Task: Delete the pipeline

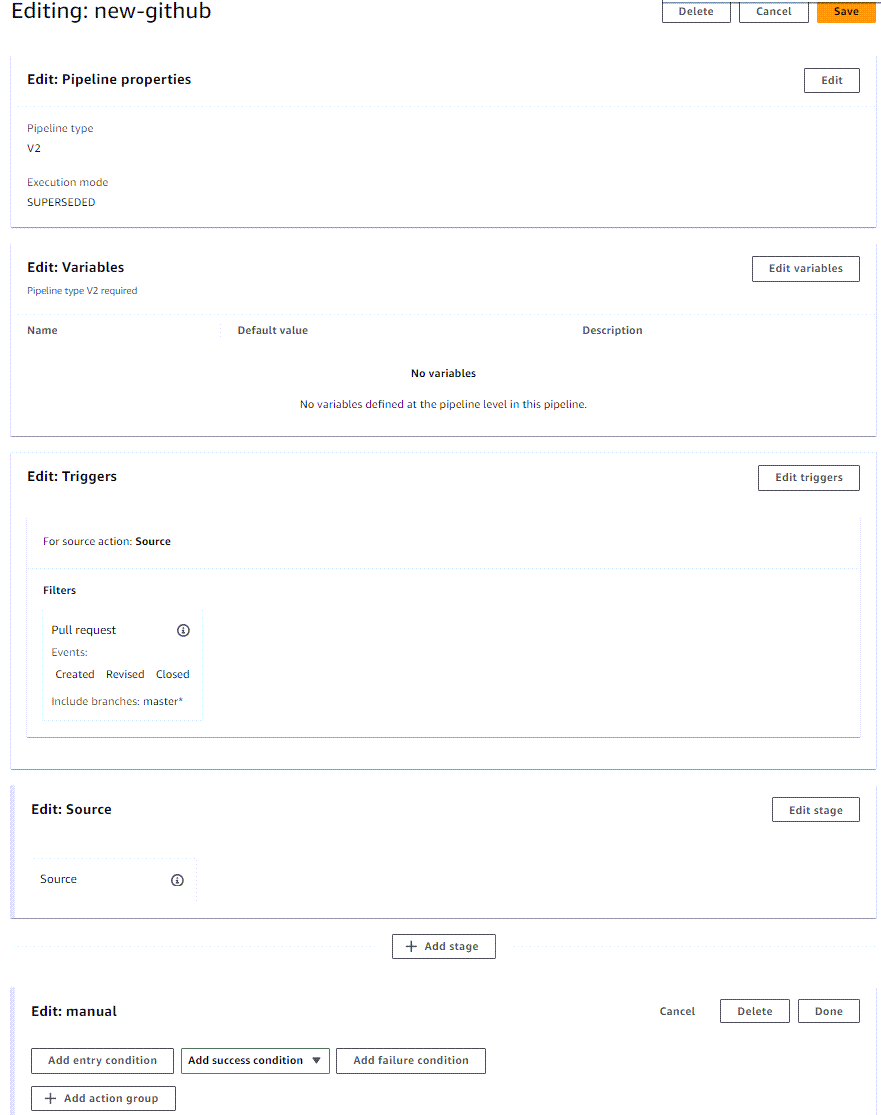Action: tap(696, 12)
